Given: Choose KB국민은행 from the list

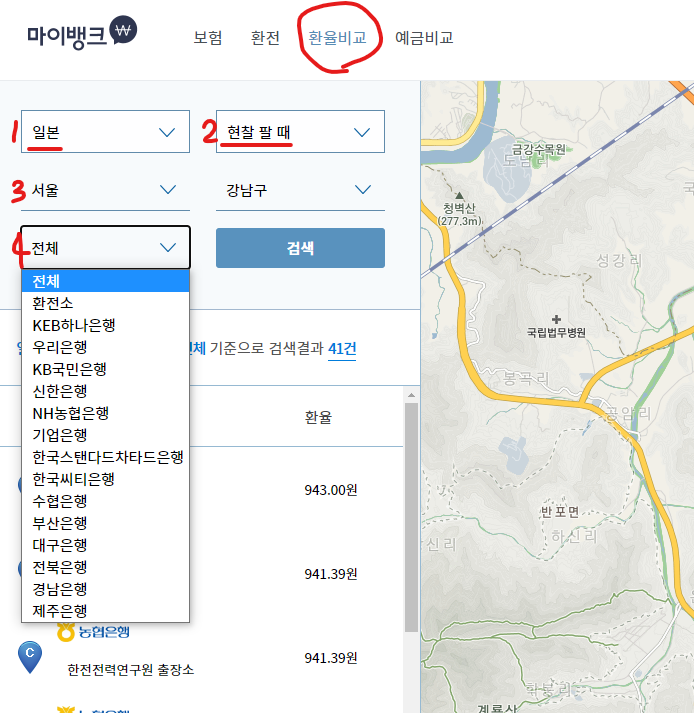Looking at the screenshot, I should click(106, 369).
